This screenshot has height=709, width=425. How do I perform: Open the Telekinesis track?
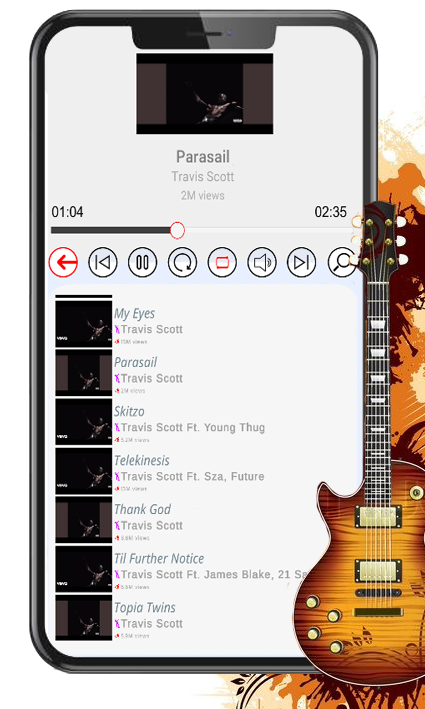(x=142, y=460)
